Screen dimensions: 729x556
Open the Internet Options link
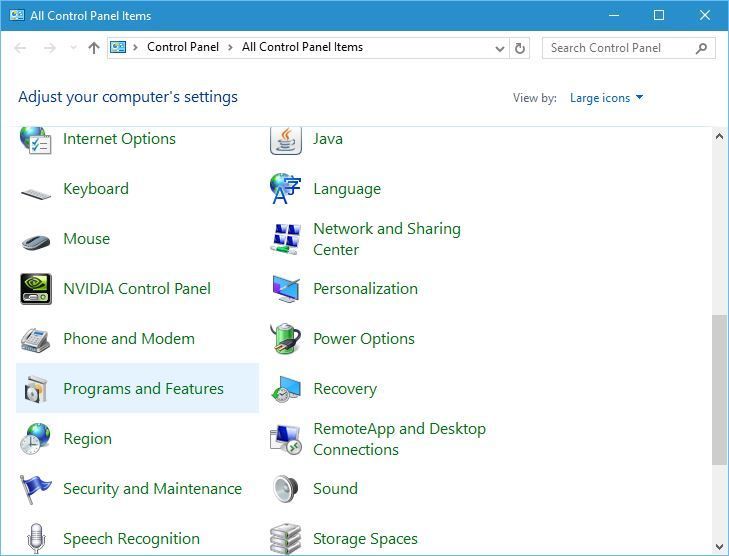coord(119,139)
